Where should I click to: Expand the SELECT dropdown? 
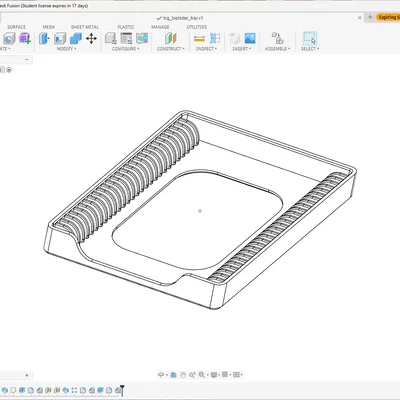[x=310, y=49]
